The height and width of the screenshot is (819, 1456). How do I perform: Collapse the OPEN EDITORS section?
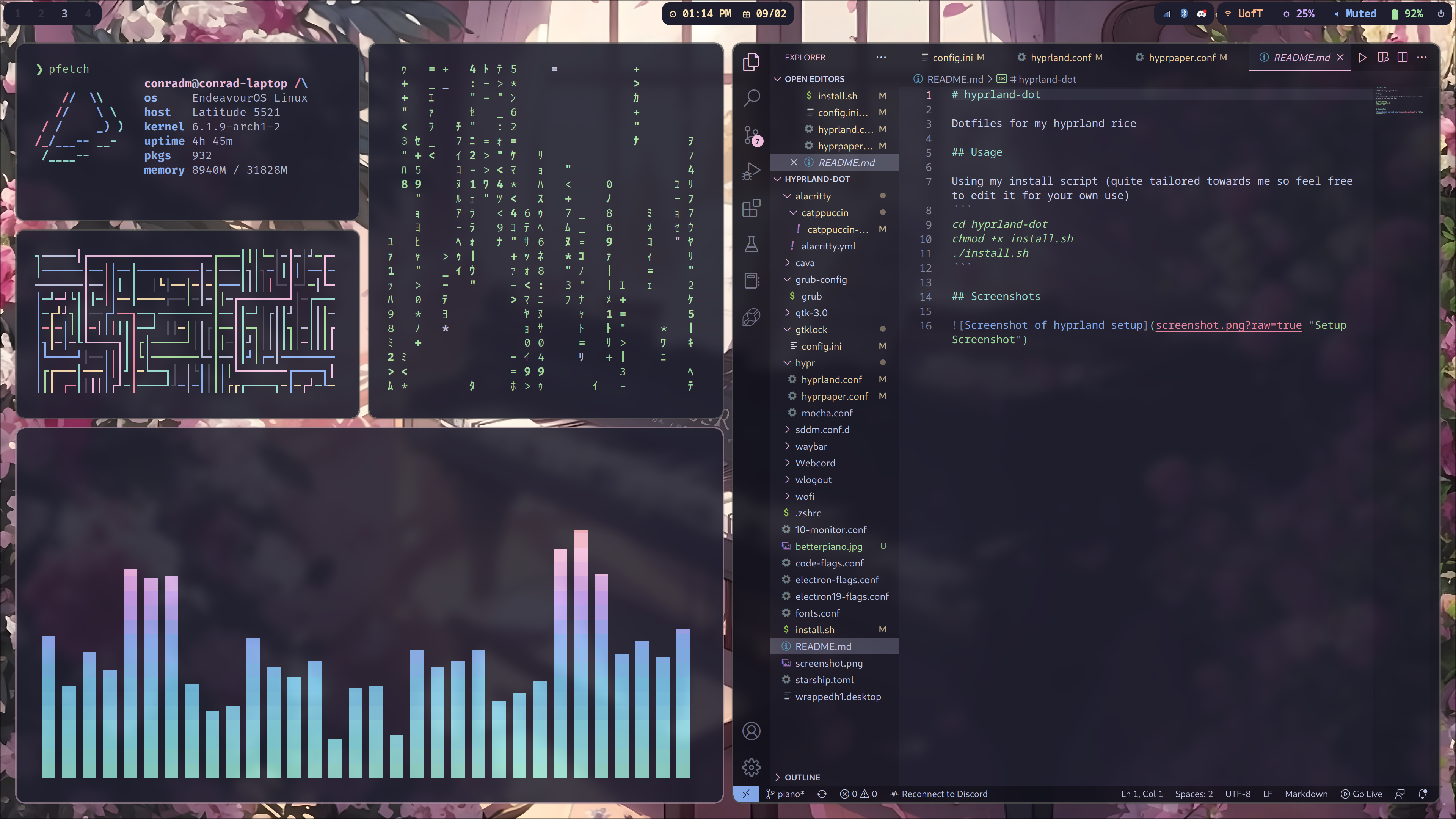click(x=814, y=78)
